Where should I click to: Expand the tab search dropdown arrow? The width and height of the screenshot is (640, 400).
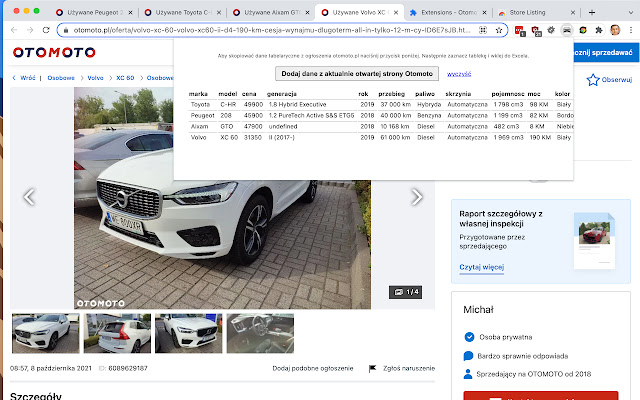(x=631, y=12)
